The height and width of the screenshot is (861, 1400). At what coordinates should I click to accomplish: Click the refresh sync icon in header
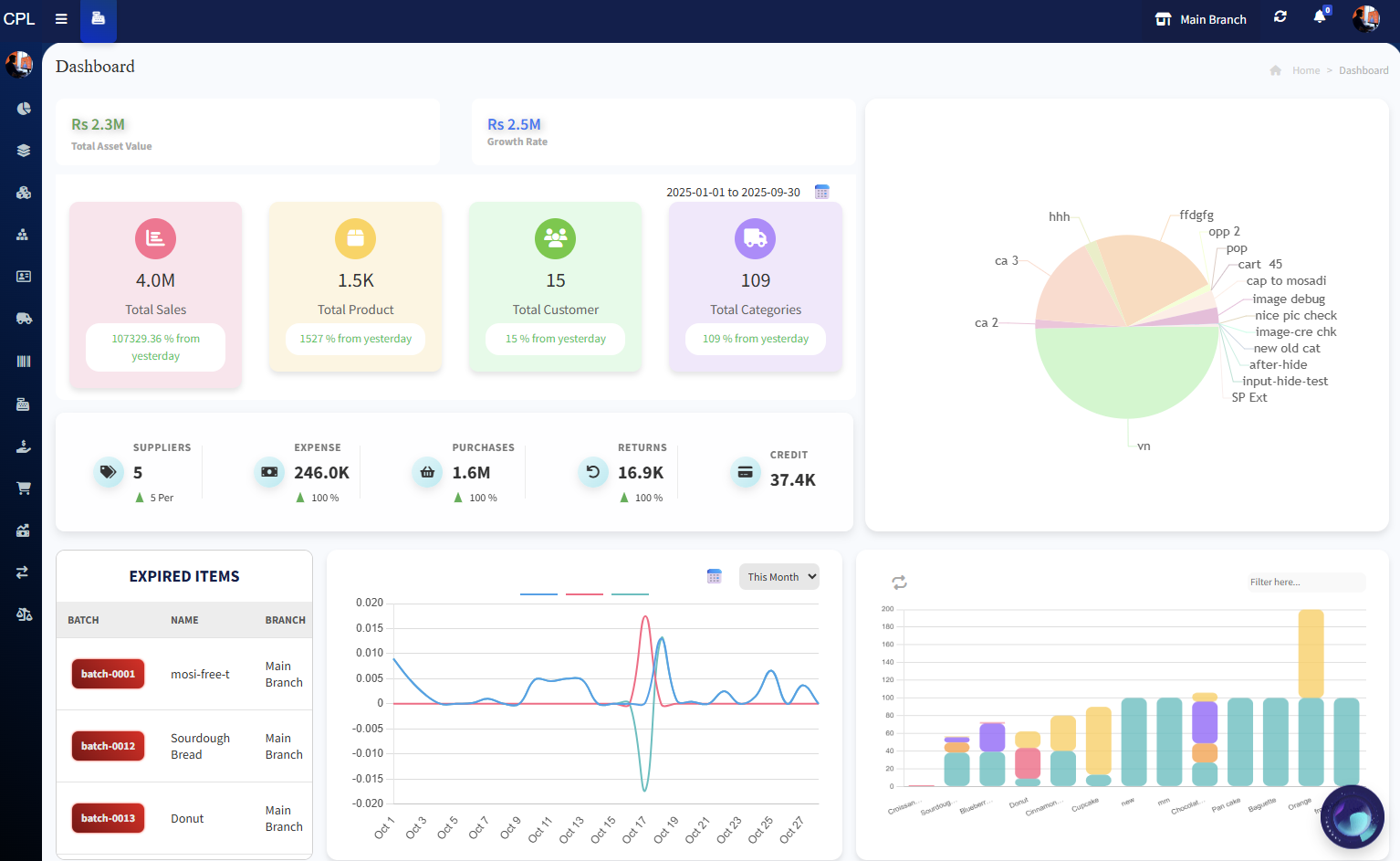pyautogui.click(x=1280, y=17)
